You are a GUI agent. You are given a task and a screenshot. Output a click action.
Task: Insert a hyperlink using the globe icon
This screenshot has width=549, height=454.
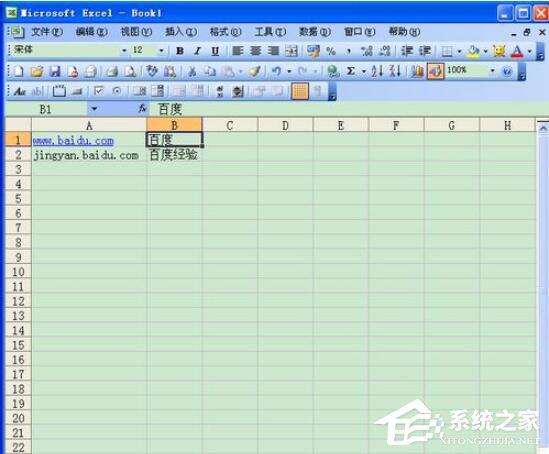coord(333,71)
